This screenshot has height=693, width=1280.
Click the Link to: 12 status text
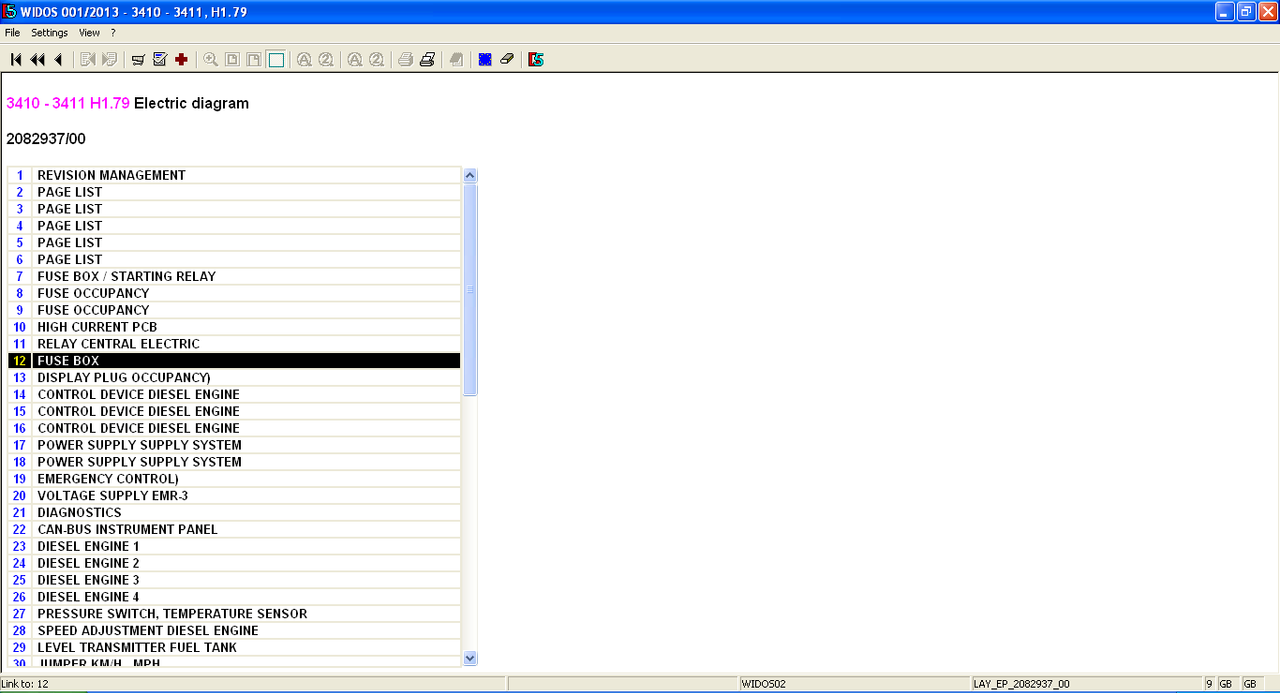click(24, 684)
